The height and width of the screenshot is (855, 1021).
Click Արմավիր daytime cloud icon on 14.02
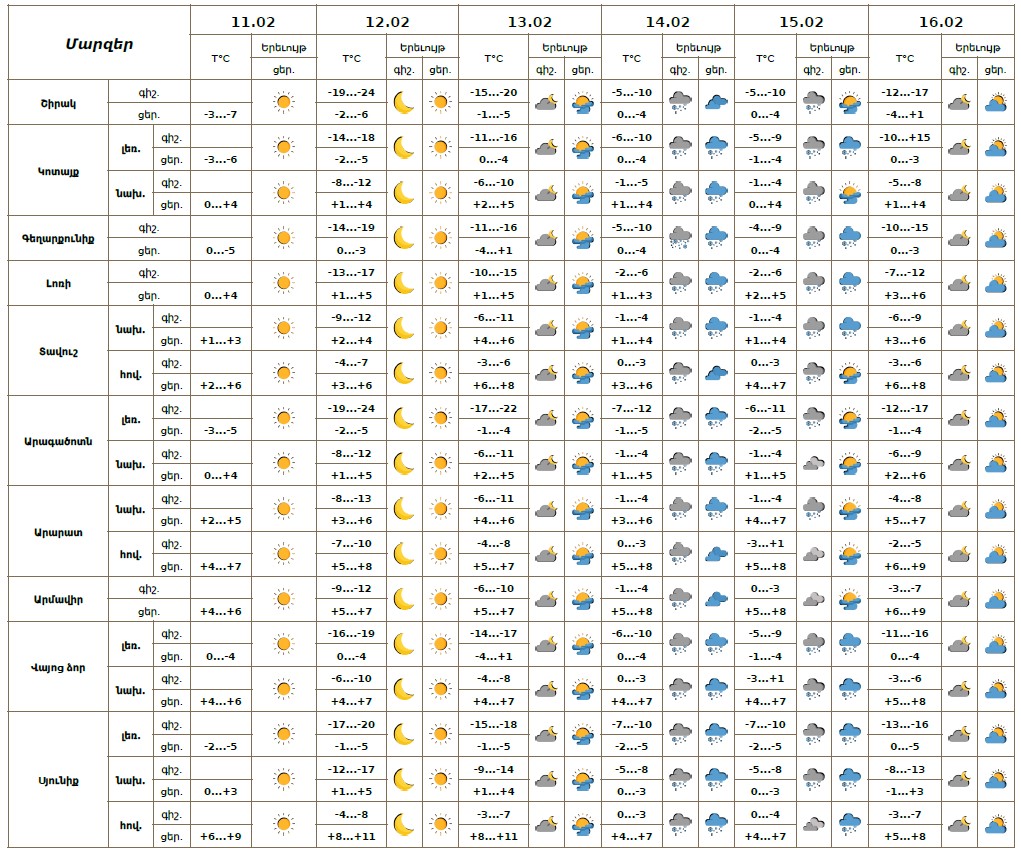pyautogui.click(x=716, y=599)
